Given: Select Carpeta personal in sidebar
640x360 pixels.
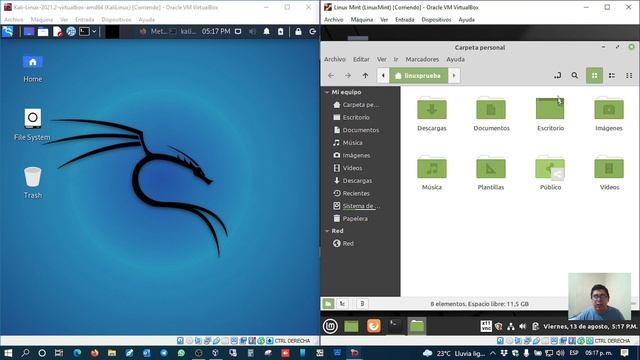Looking at the screenshot, I should coord(356,105).
